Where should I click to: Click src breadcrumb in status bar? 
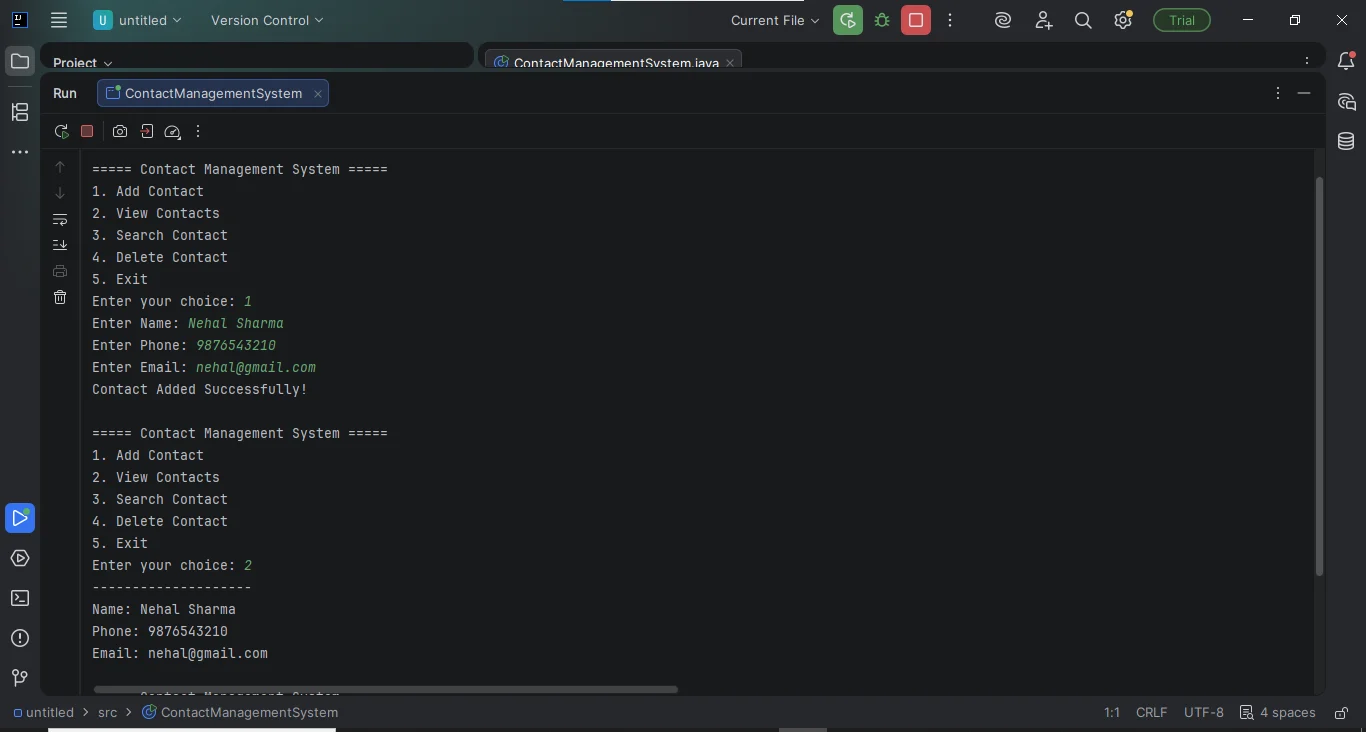click(x=107, y=713)
